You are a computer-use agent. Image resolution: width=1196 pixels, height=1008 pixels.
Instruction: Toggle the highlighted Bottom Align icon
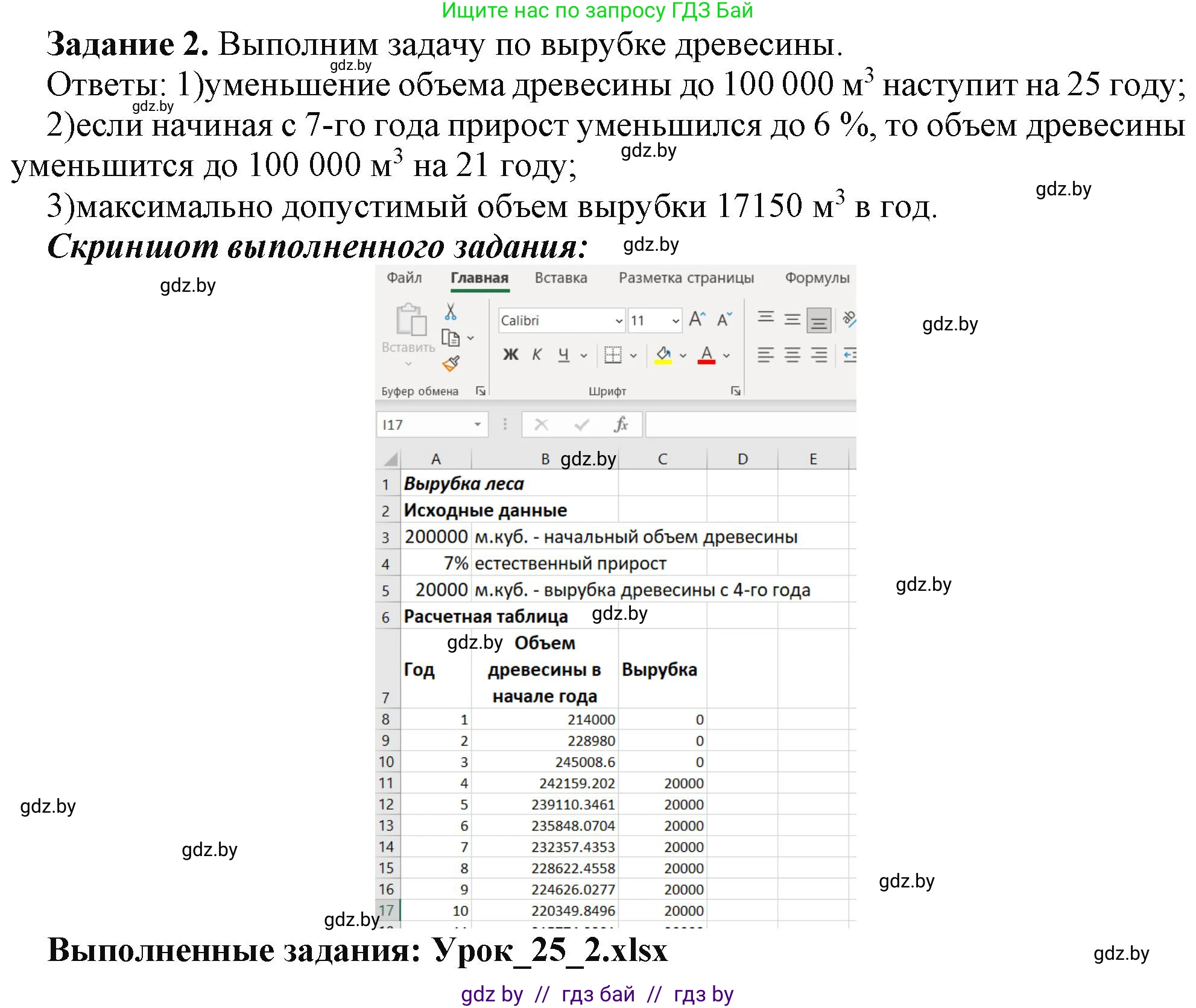click(819, 320)
